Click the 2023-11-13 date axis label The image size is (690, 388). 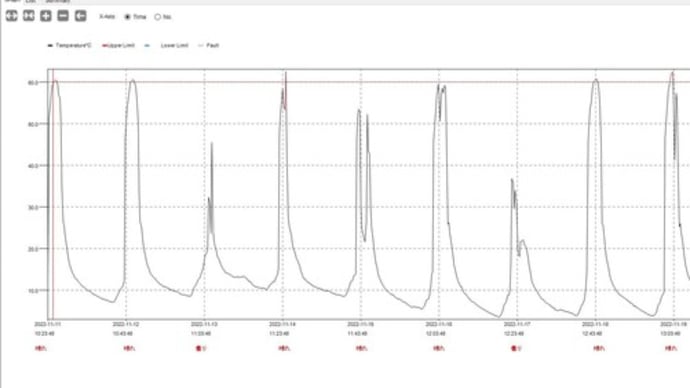click(x=204, y=324)
